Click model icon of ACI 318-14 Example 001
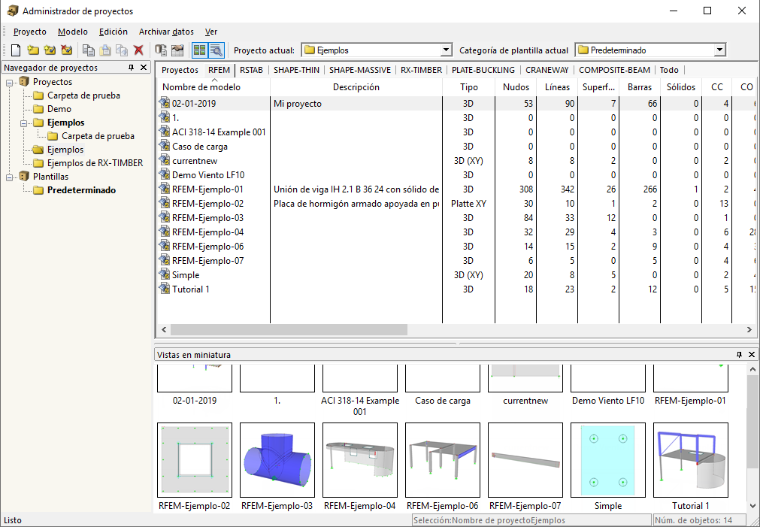 click(x=164, y=131)
